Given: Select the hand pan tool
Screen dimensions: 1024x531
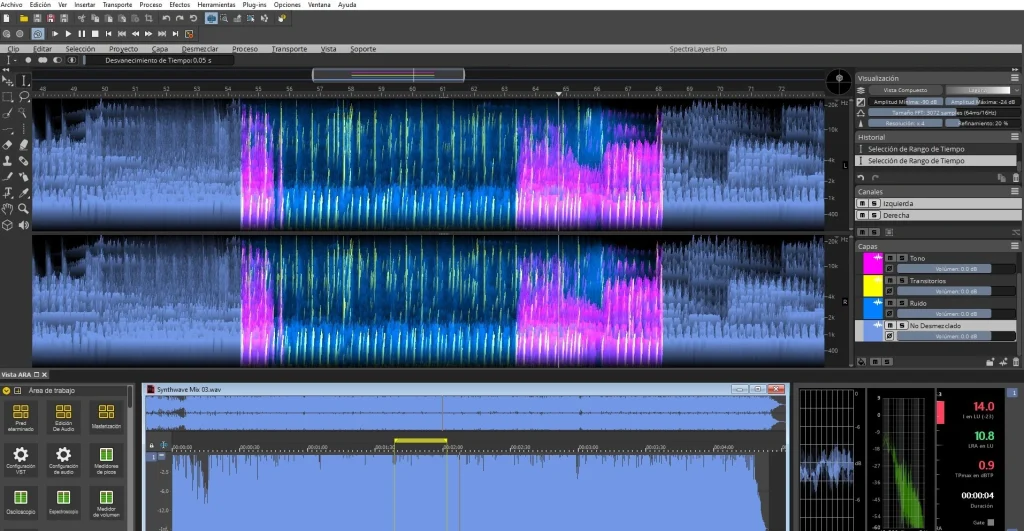Looking at the screenshot, I should coord(8,209).
